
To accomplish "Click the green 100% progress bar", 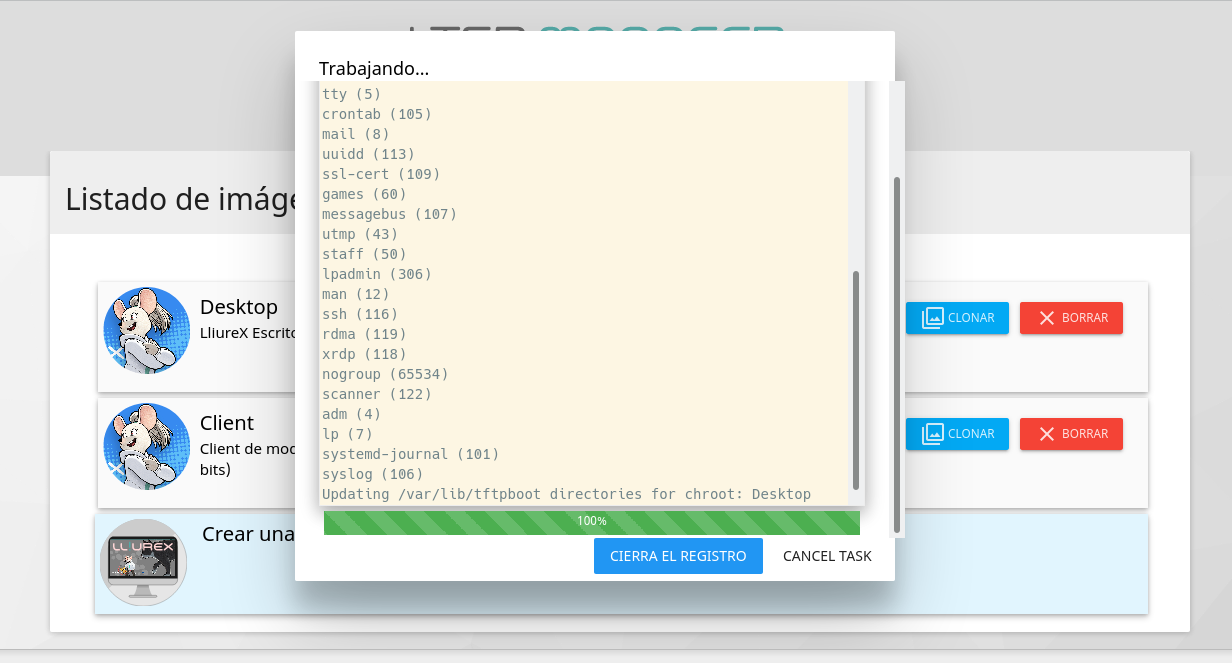I will click(x=591, y=522).
